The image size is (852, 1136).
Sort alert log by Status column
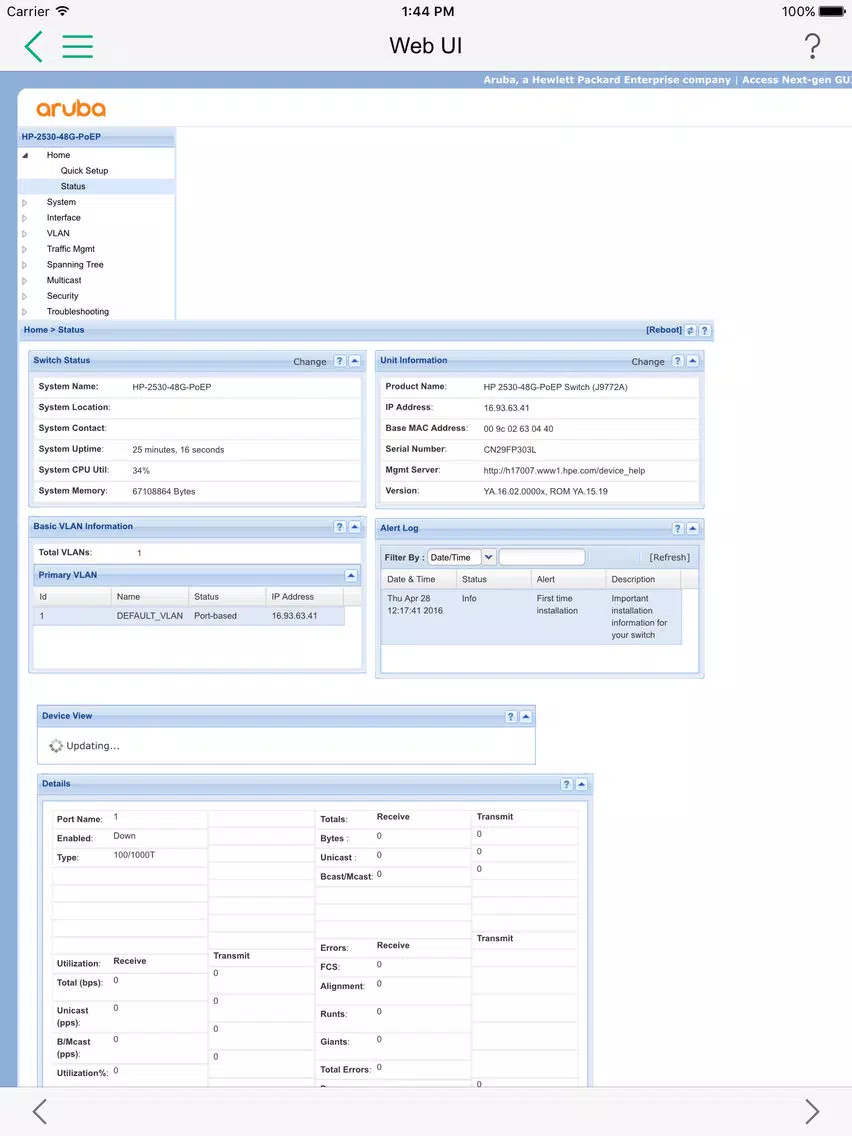pos(493,580)
